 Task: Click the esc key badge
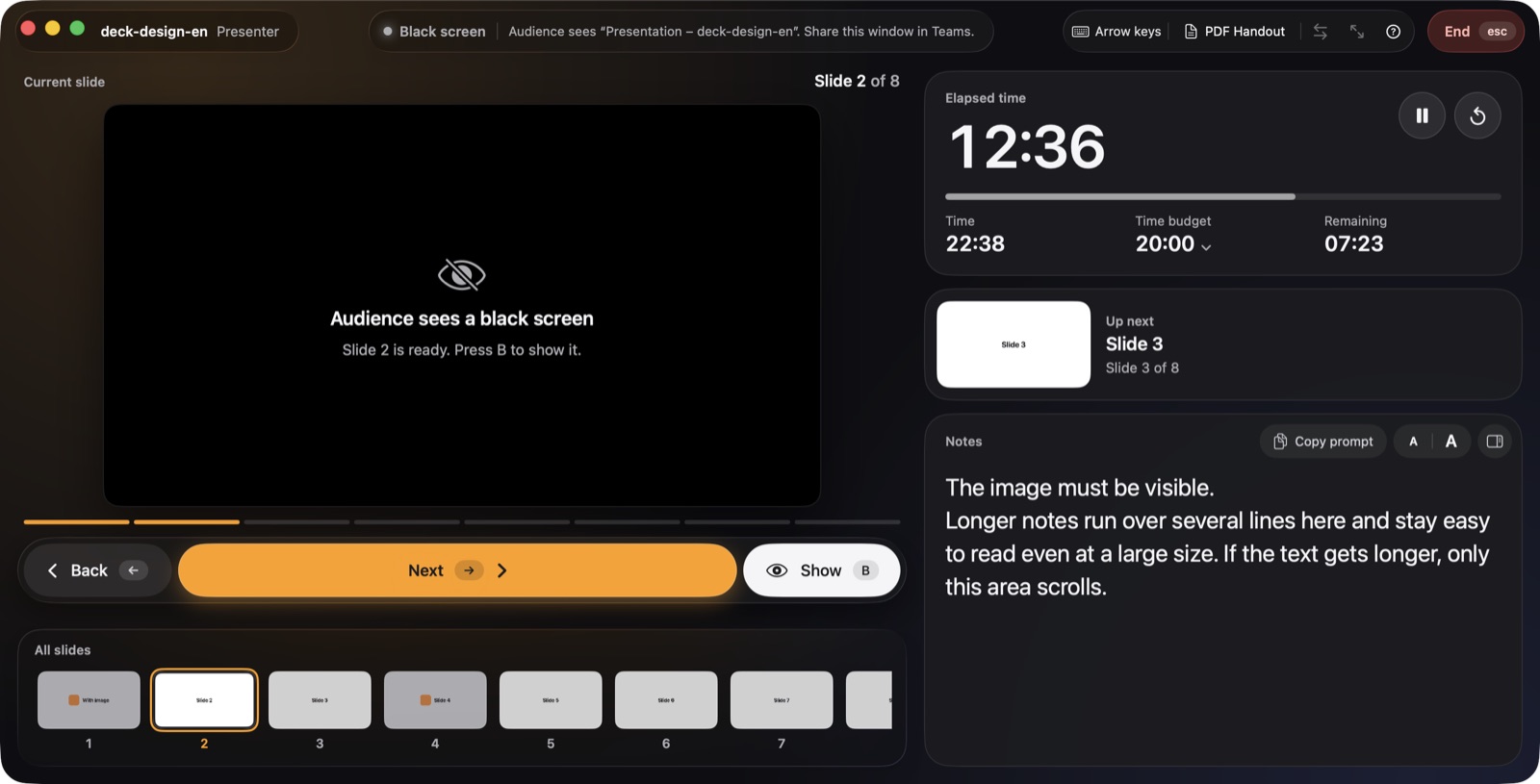point(1497,32)
